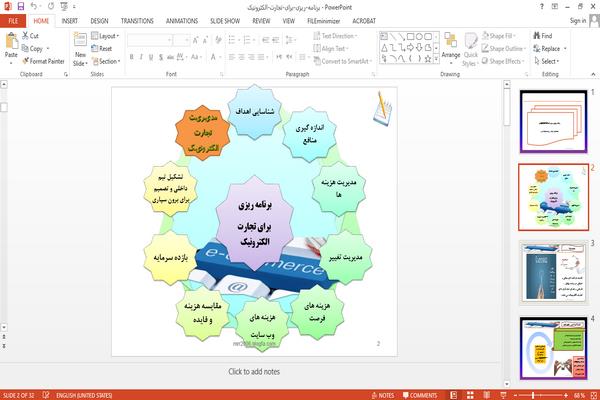Select star shape in shapes gallery

click(428, 59)
